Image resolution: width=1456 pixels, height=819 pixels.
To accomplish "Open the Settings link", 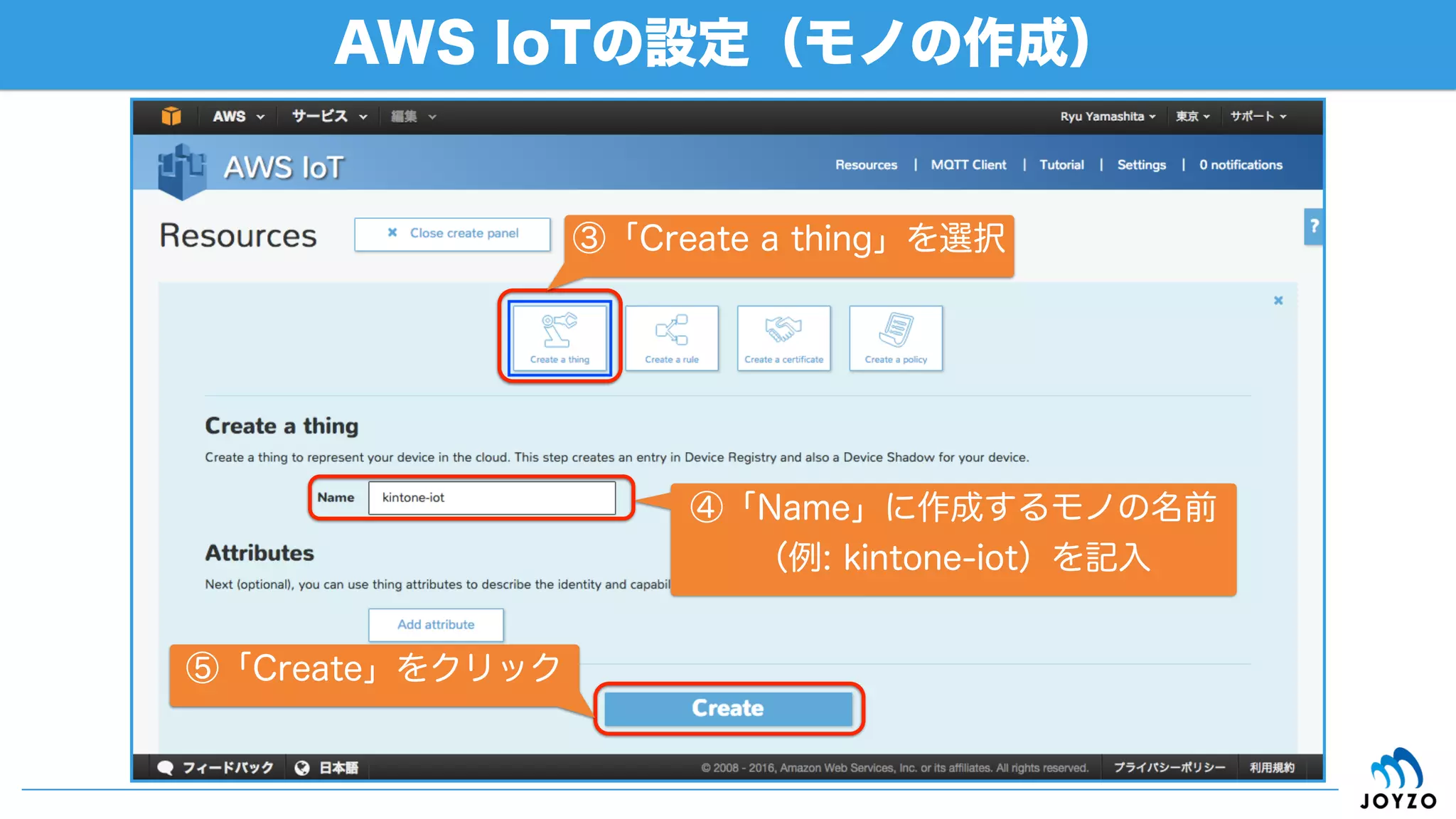I will click(x=1141, y=165).
